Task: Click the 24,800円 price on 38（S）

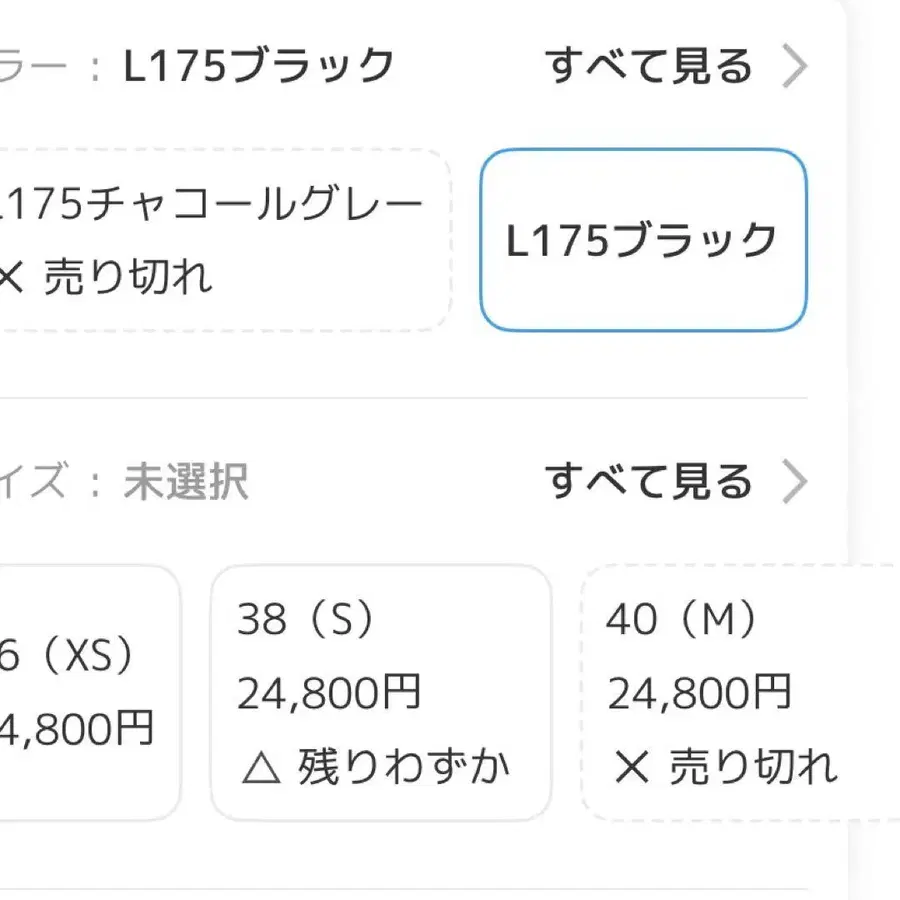Action: (329, 693)
